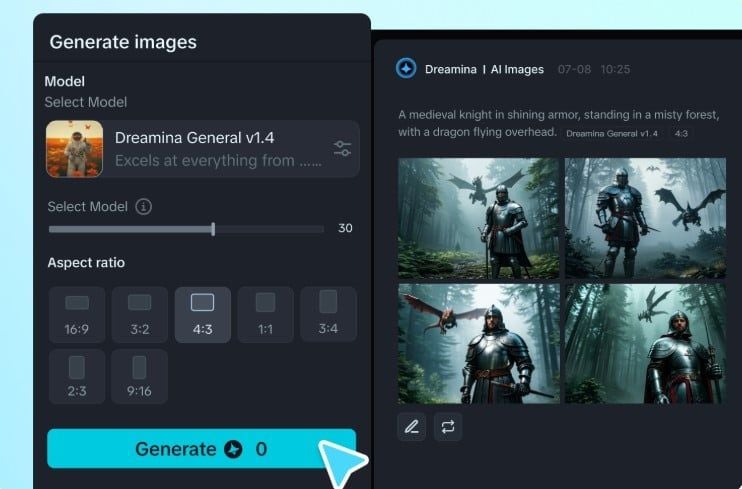Viewport: 742px width, 489px height.
Task: Select the 2:3 portrait aspect ratio
Action: coord(77,377)
